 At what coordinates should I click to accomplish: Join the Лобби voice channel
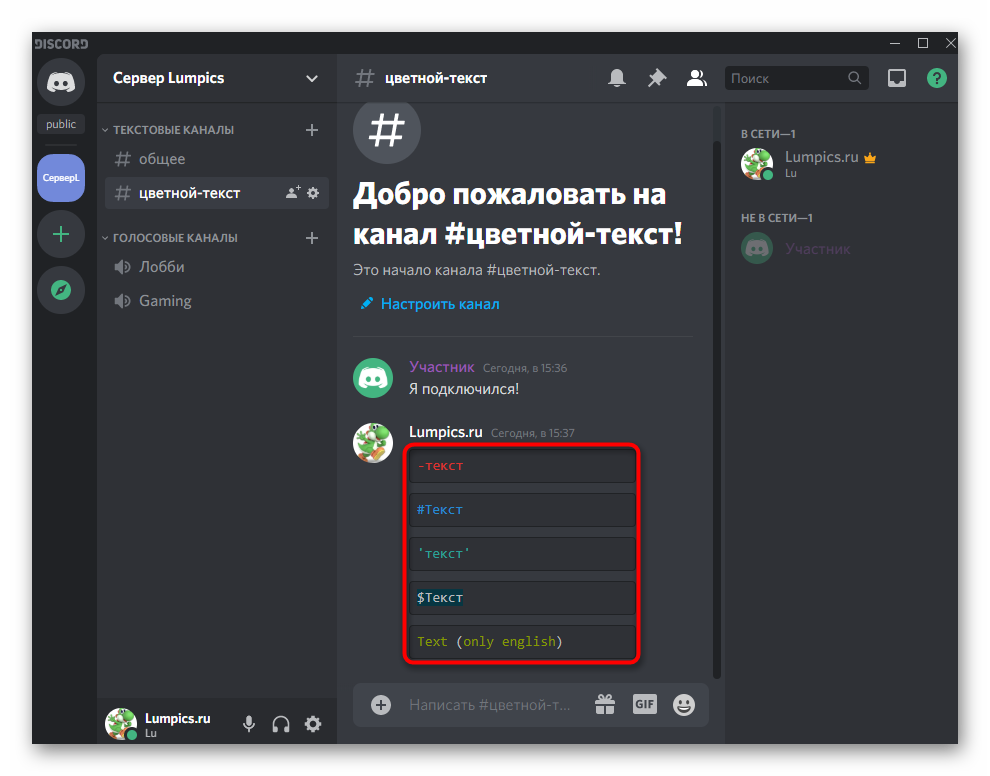(x=162, y=267)
